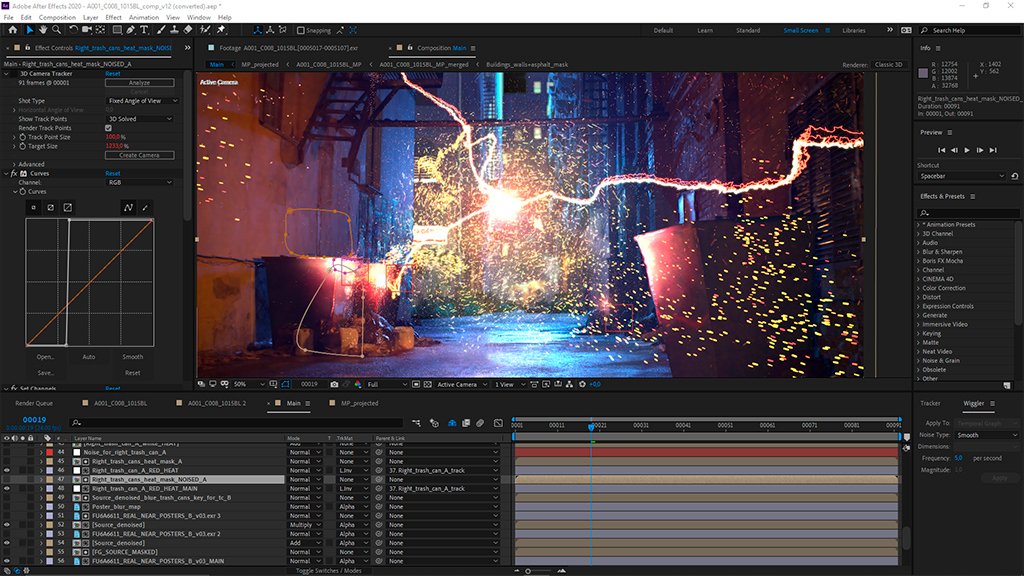Screen dimensions: 1024x576
Task: Open the blending mode dropdown for layer 52
Action: pos(305,525)
